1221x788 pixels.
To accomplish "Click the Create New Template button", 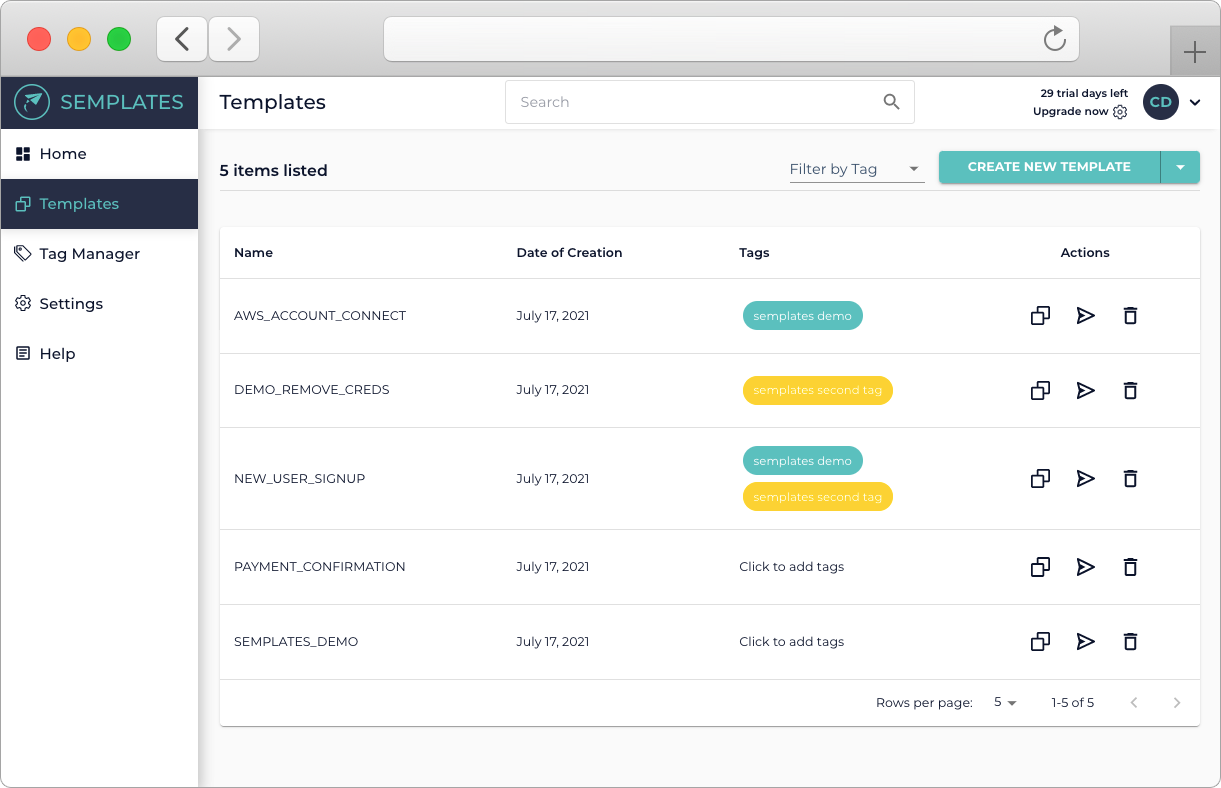I will [x=1049, y=167].
